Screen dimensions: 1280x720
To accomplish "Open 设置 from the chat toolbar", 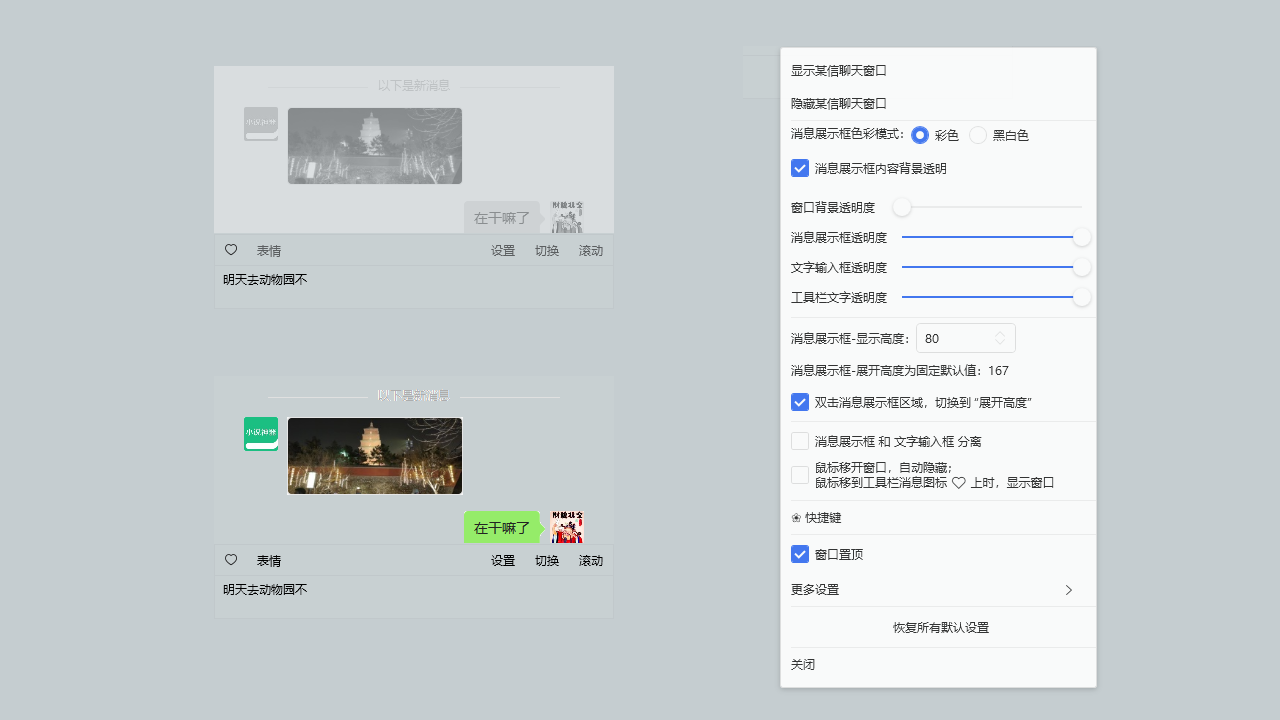I will [503, 560].
